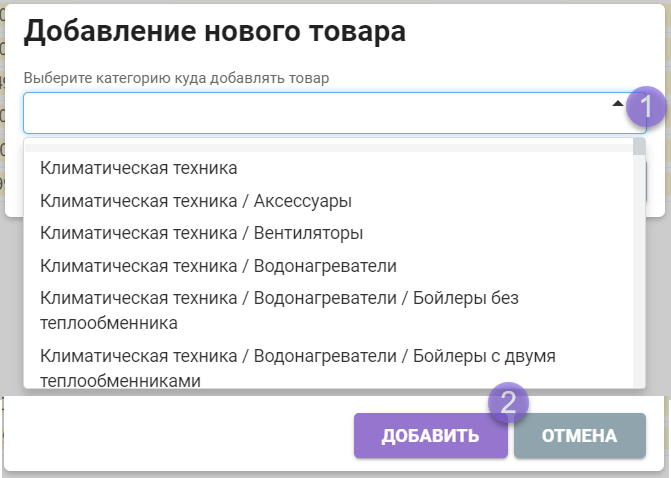Click the scrollbar track below the thumb
Screen dimensions: 671x478
(x=639, y=280)
